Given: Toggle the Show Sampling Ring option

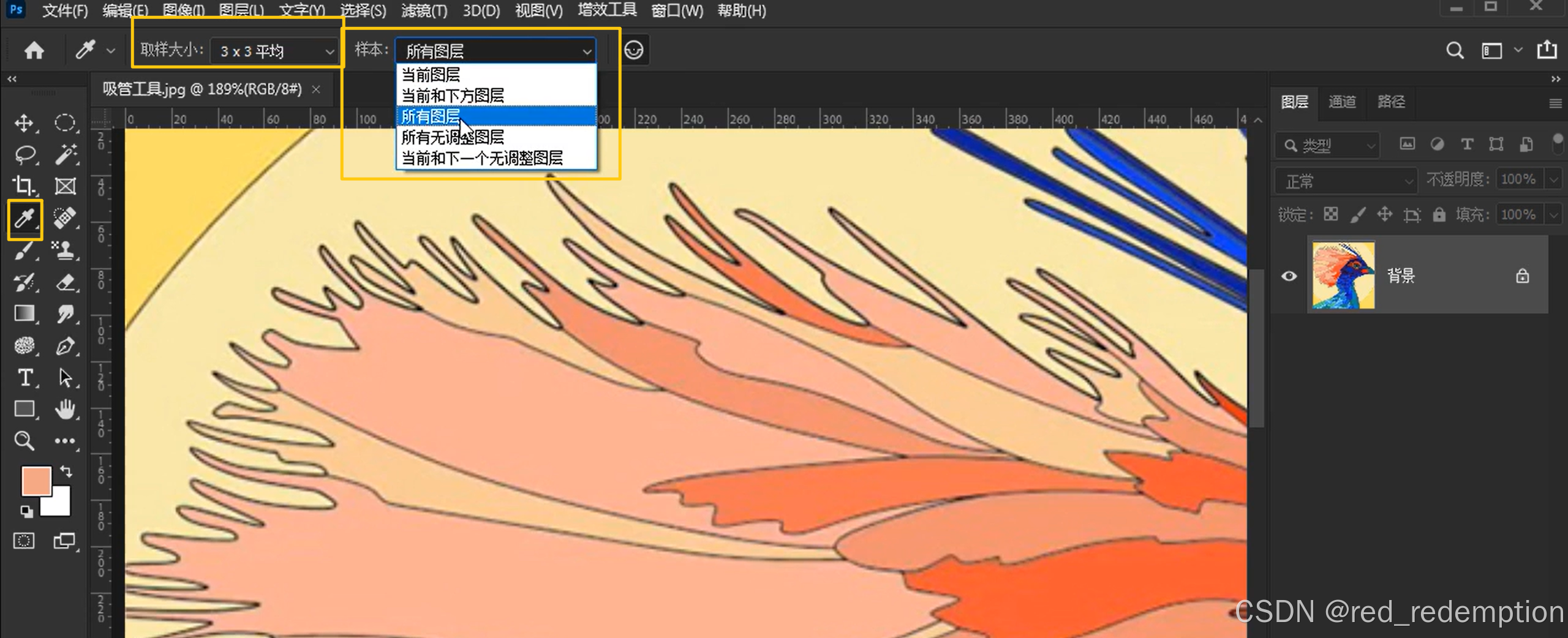Looking at the screenshot, I should click(x=634, y=50).
